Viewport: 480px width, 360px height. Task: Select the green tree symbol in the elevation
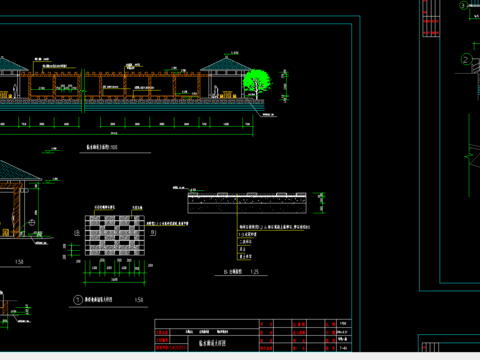click(256, 84)
